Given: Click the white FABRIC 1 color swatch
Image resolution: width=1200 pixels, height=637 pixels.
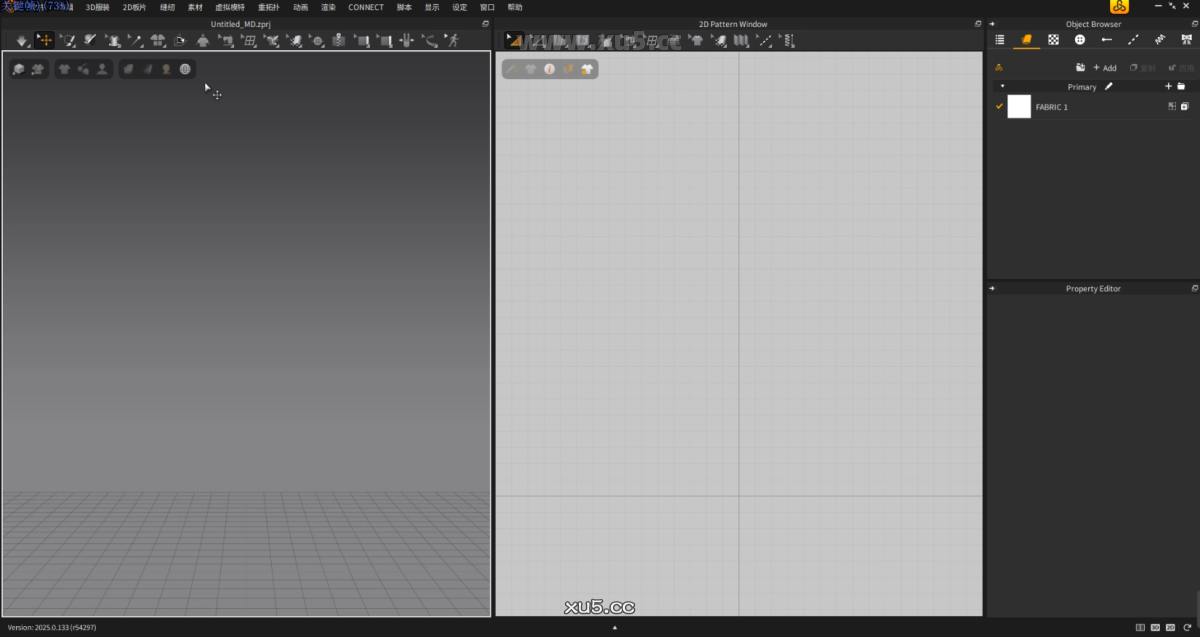Looking at the screenshot, I should coord(1019,106).
